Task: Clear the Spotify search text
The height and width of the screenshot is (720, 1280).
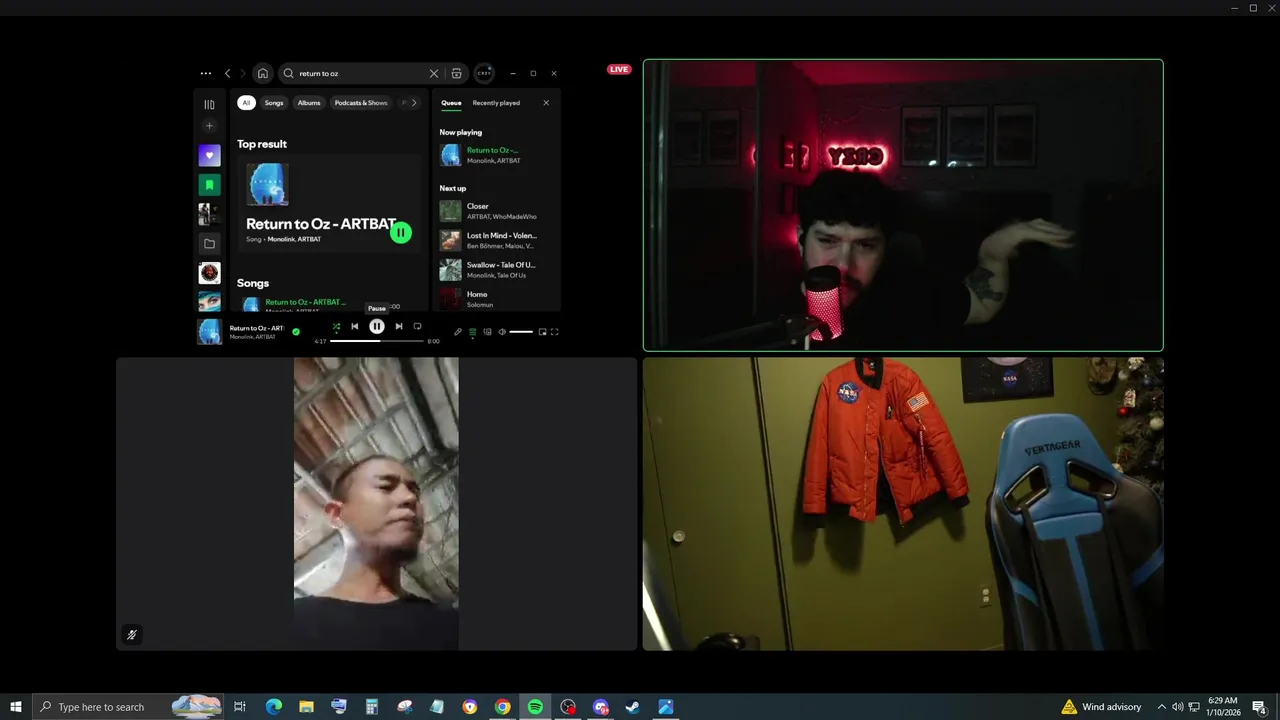Action: coord(434,73)
